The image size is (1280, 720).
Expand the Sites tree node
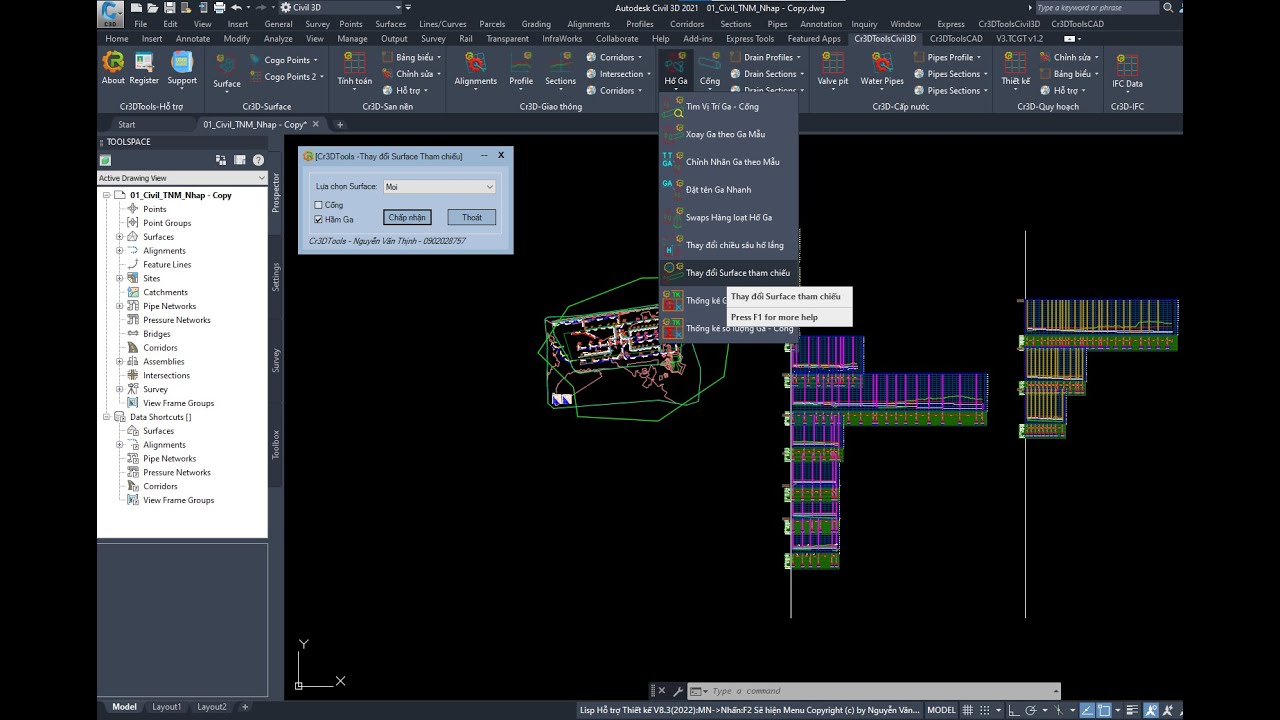119,278
